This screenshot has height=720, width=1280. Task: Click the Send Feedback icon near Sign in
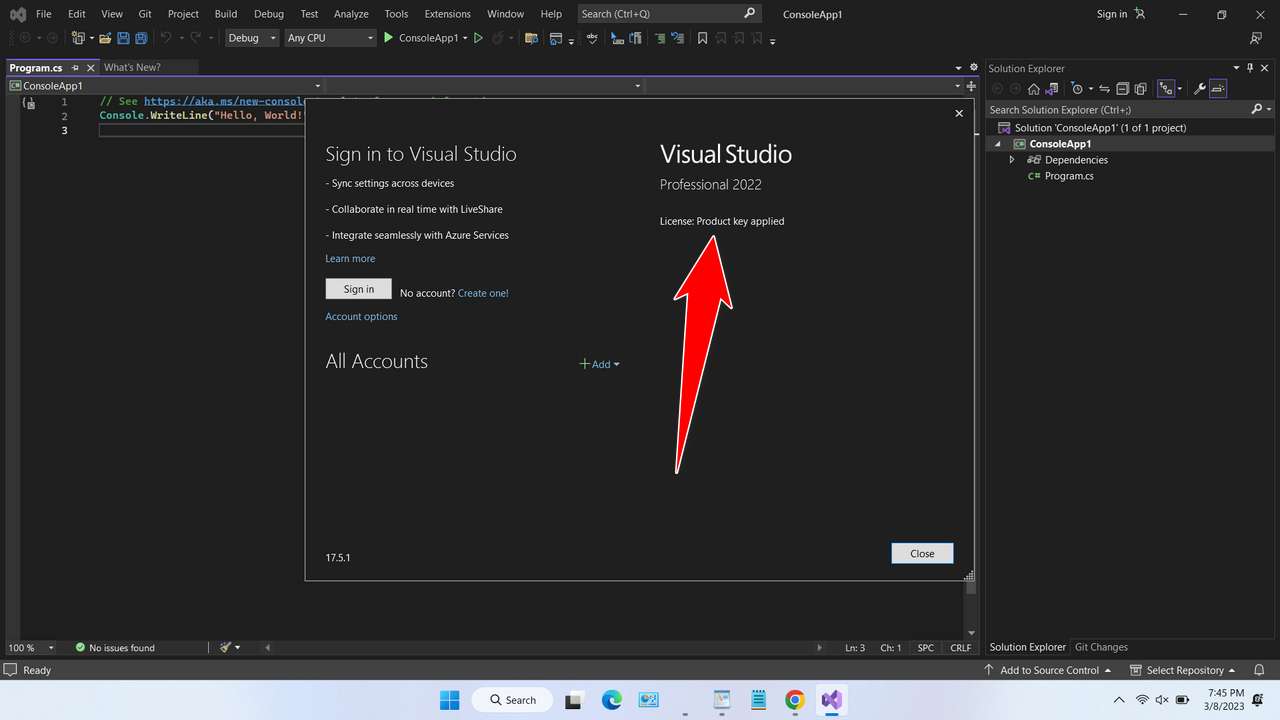point(1139,14)
